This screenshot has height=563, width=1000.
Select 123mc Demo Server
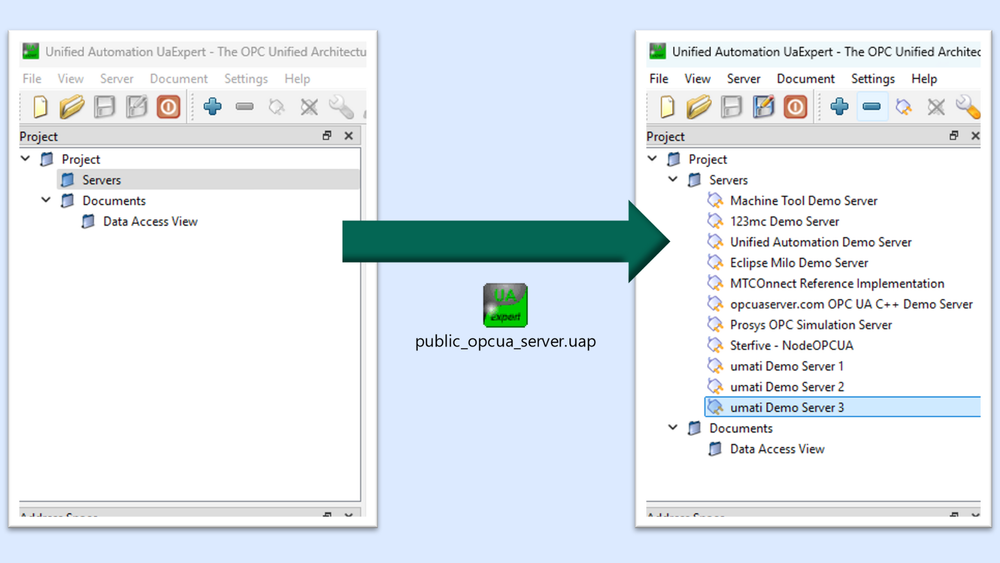pyautogui.click(x=784, y=221)
